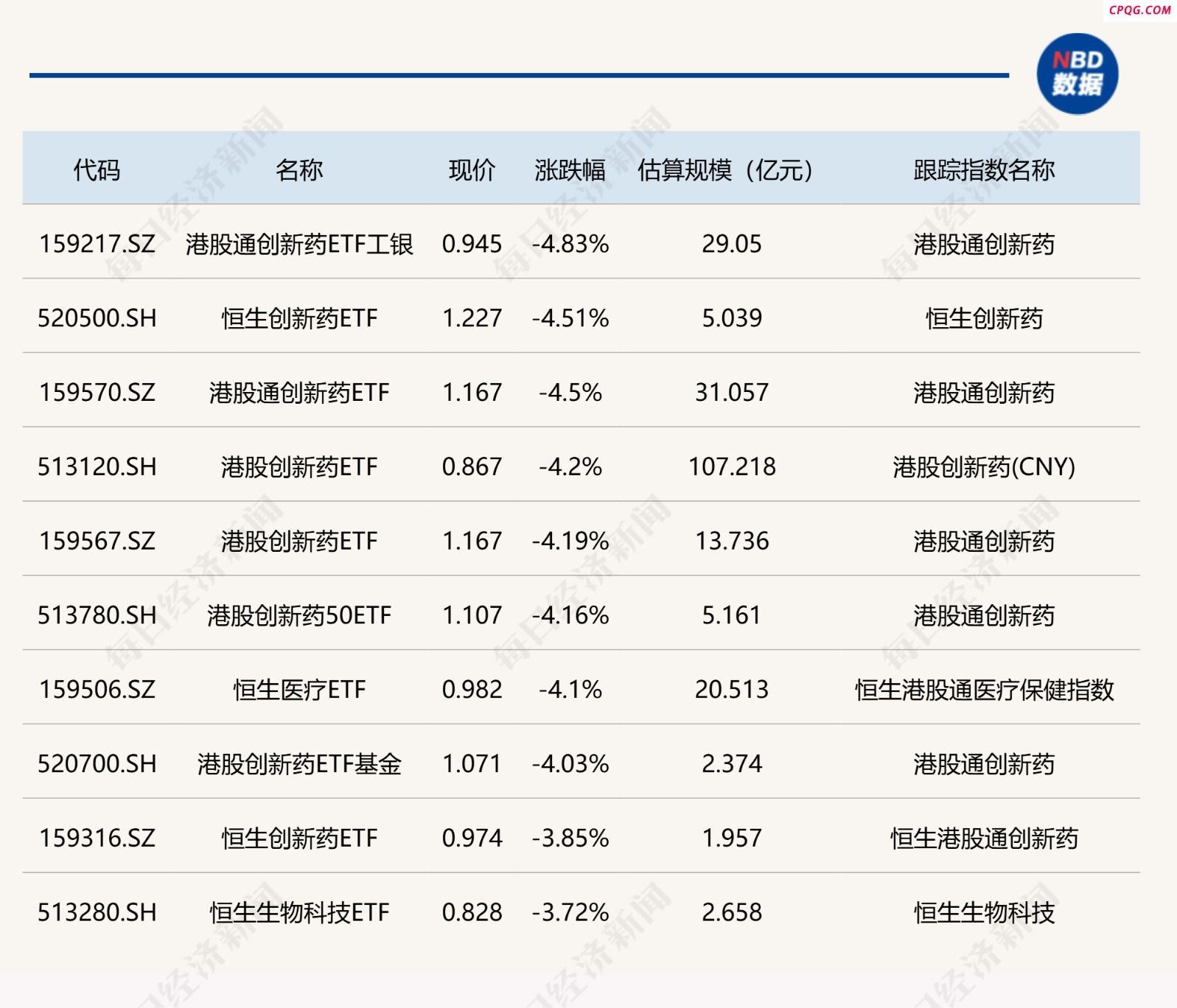Viewport: 1177px width, 1008px height.
Task: Click change value -4.2%
Action: [x=570, y=467]
